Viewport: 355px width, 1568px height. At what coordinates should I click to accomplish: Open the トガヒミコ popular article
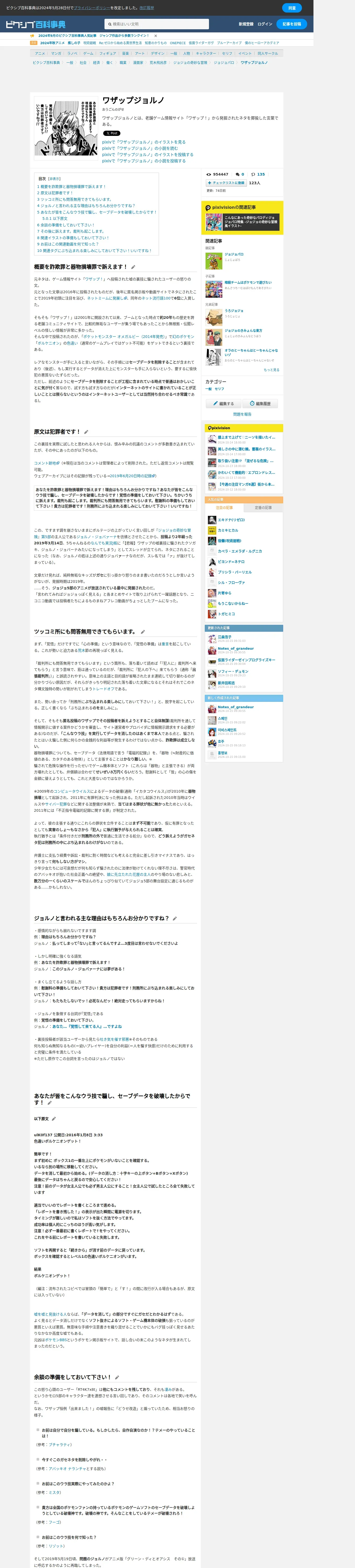226,614
